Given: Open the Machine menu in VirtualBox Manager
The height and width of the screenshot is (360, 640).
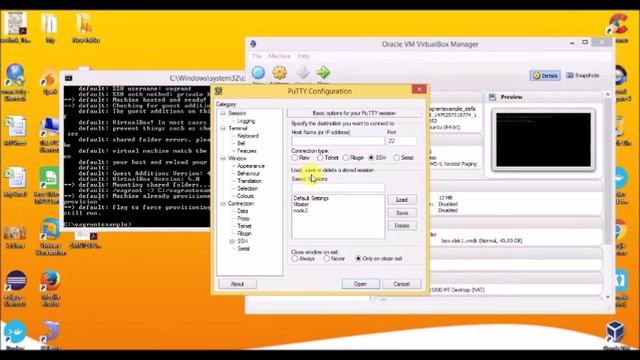Looking at the screenshot, I should coord(279,56).
